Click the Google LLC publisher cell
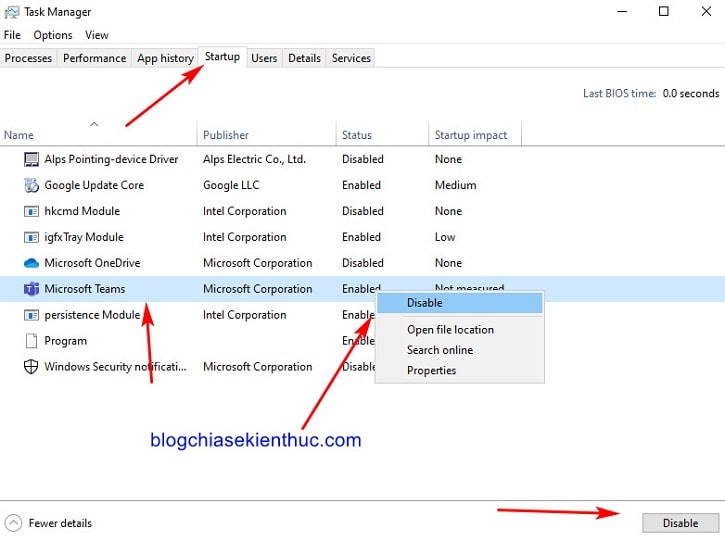The width and height of the screenshot is (725, 541). tap(231, 185)
